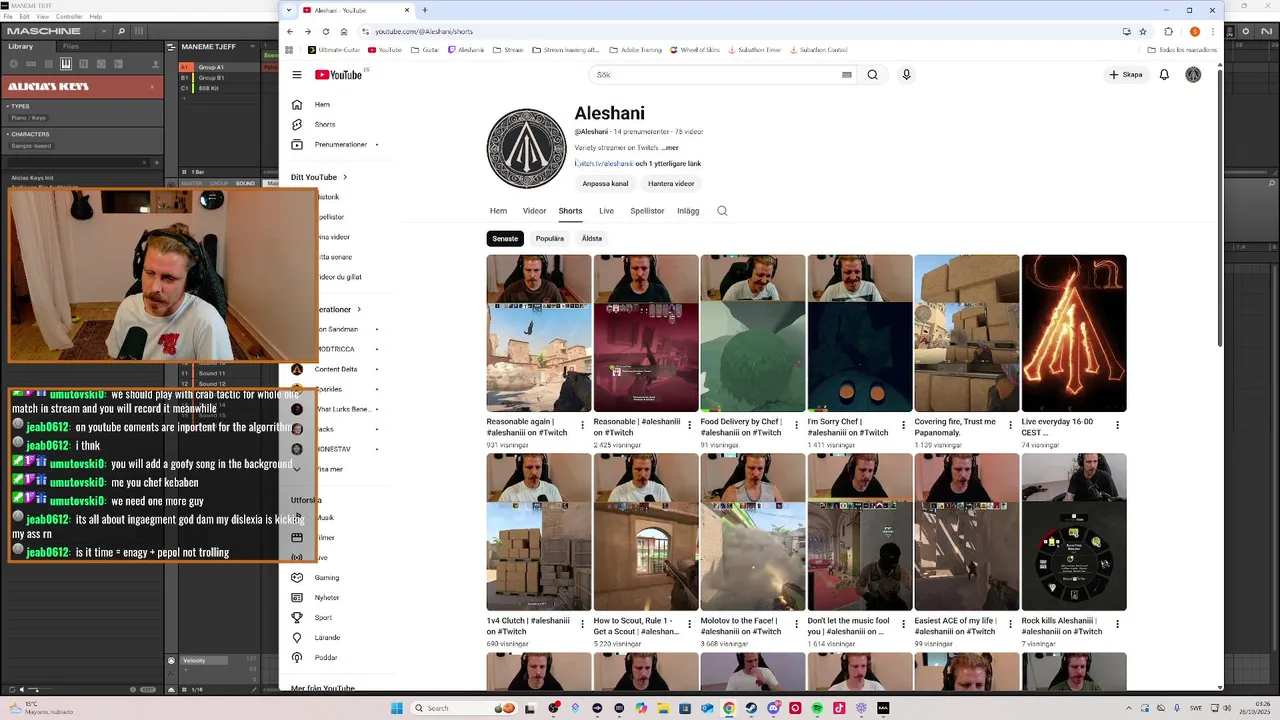This screenshot has height=720, width=1280.
Task: Switch to the channel Spellistor tab
Action: [647, 211]
